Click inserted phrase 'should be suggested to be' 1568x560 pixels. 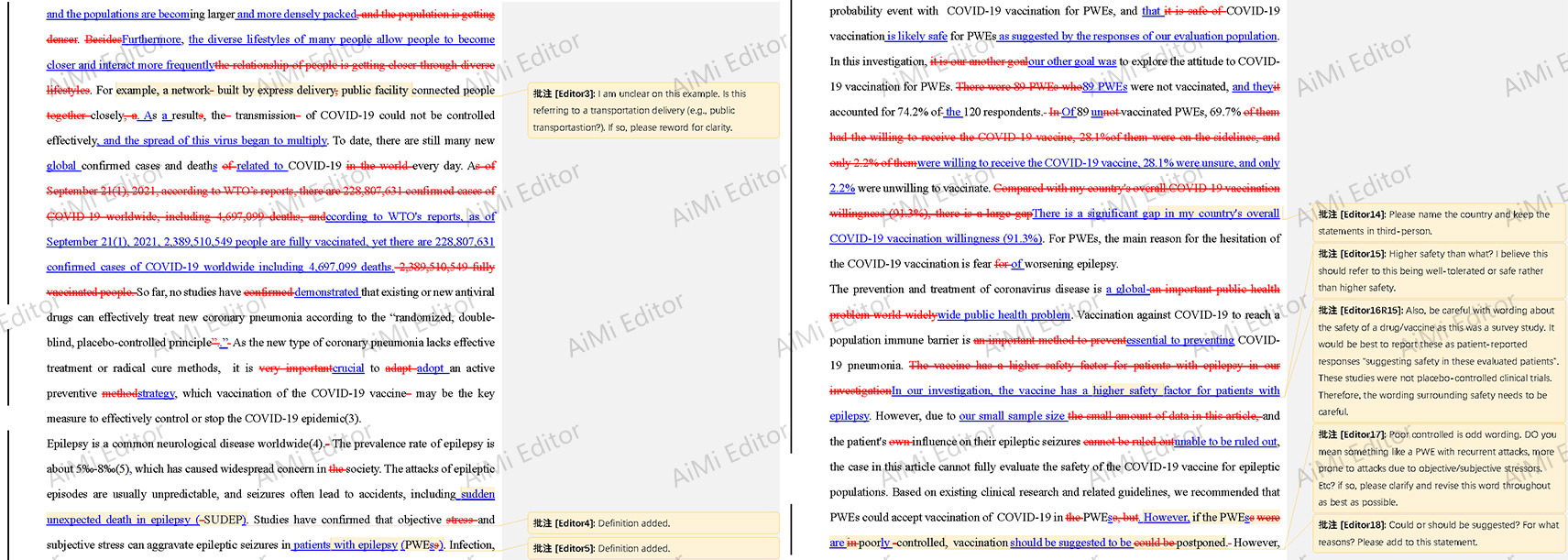tap(1070, 543)
